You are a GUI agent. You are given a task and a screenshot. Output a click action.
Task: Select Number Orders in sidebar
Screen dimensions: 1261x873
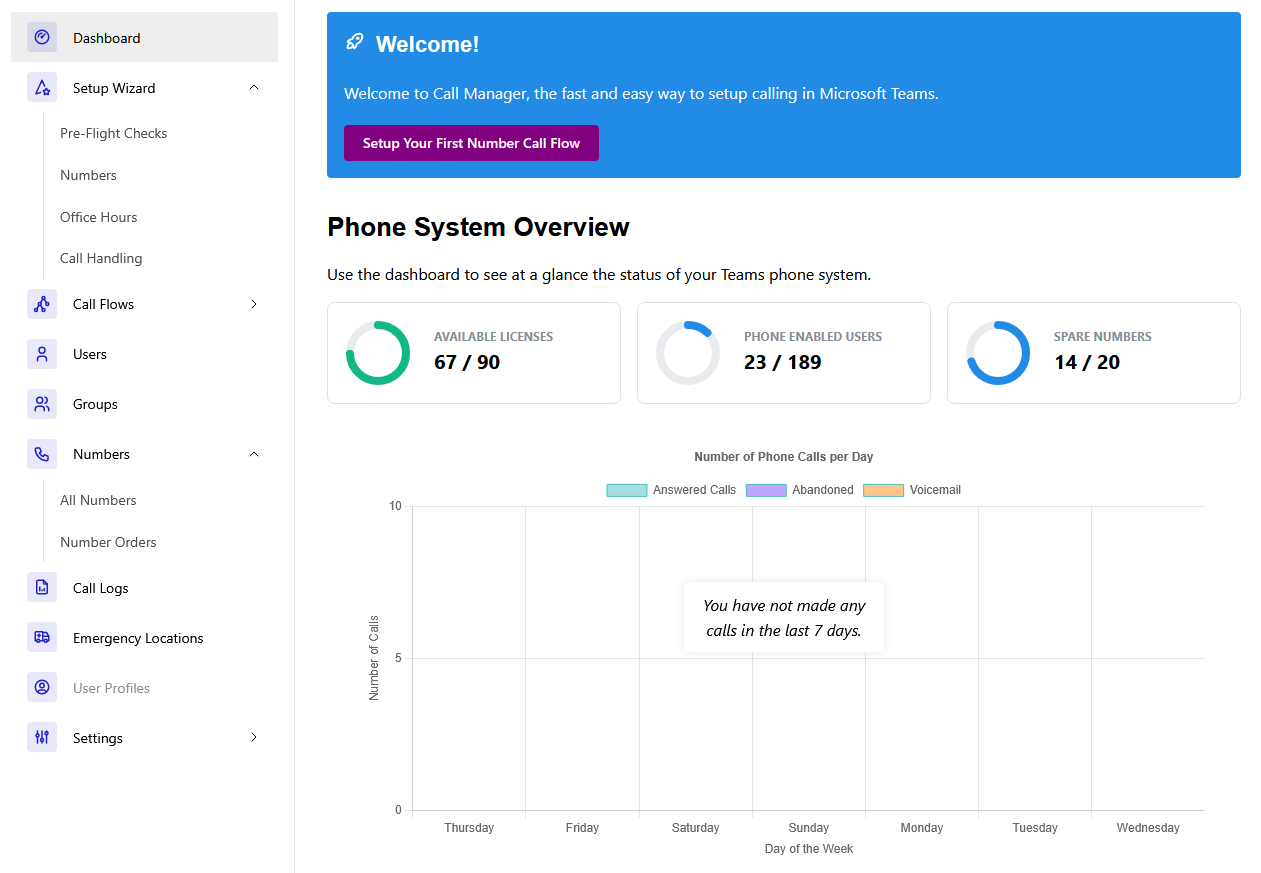coord(108,542)
